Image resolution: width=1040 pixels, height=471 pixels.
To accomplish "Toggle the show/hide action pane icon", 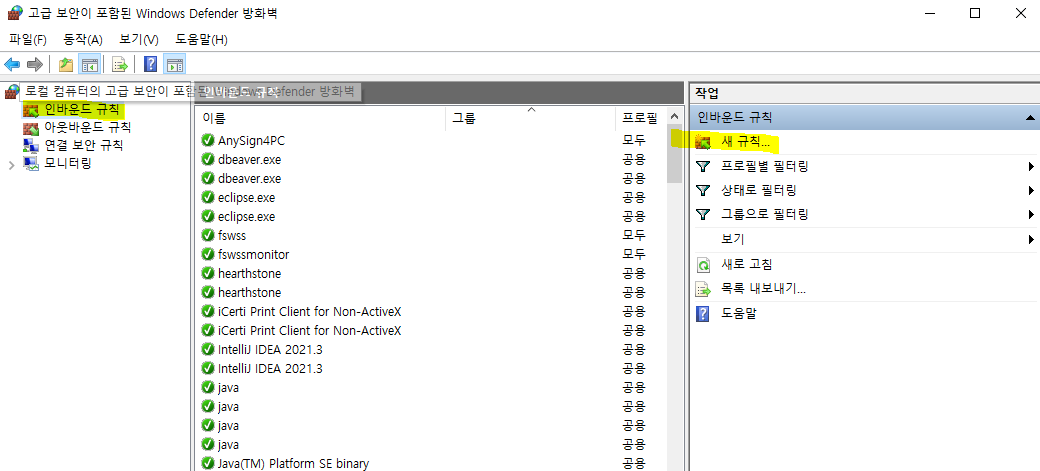I will pos(175,64).
